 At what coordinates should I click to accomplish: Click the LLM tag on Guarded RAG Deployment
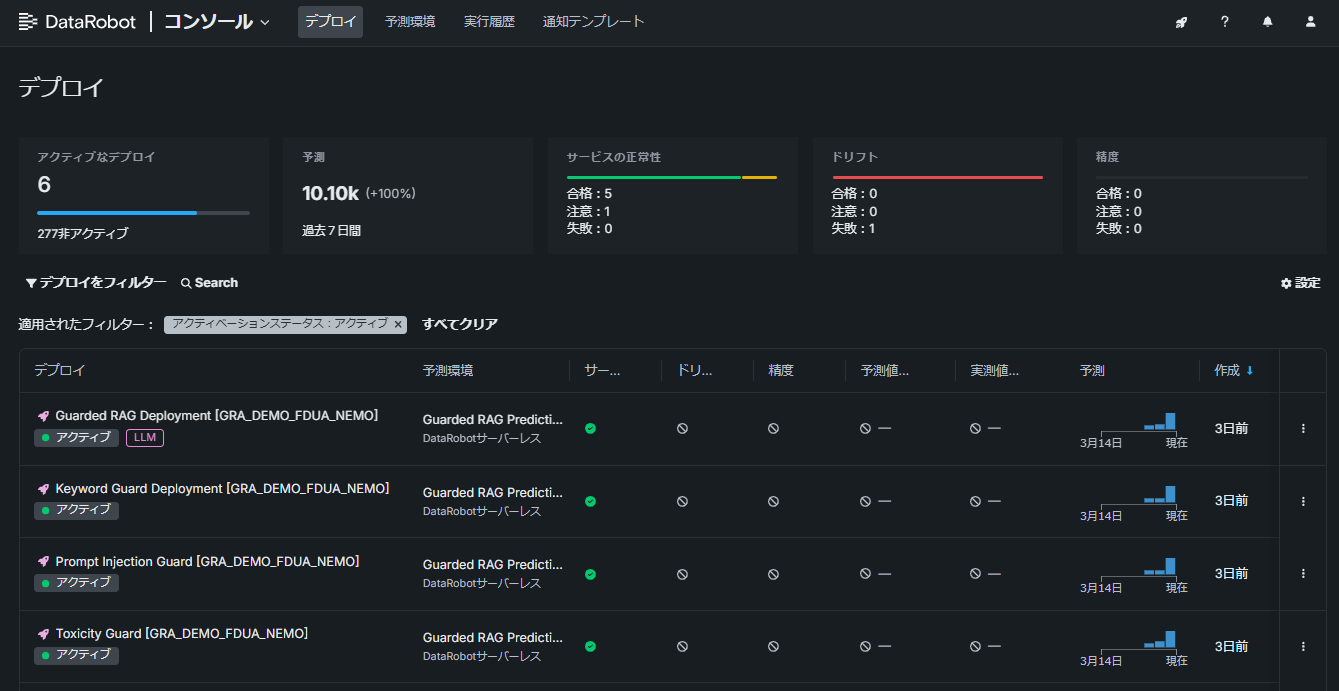click(145, 437)
